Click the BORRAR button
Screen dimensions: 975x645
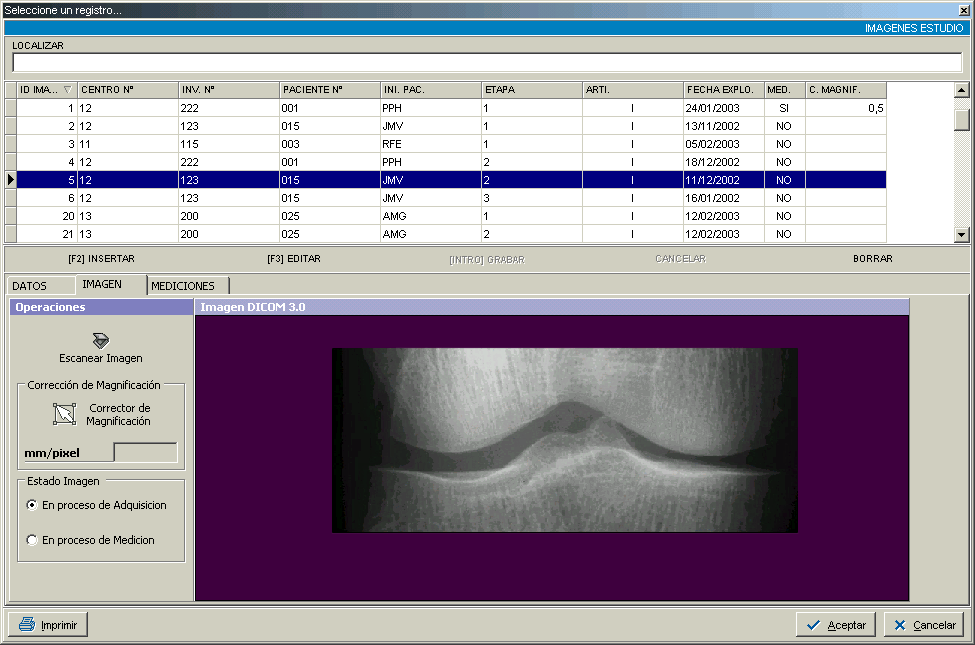[x=872, y=259]
